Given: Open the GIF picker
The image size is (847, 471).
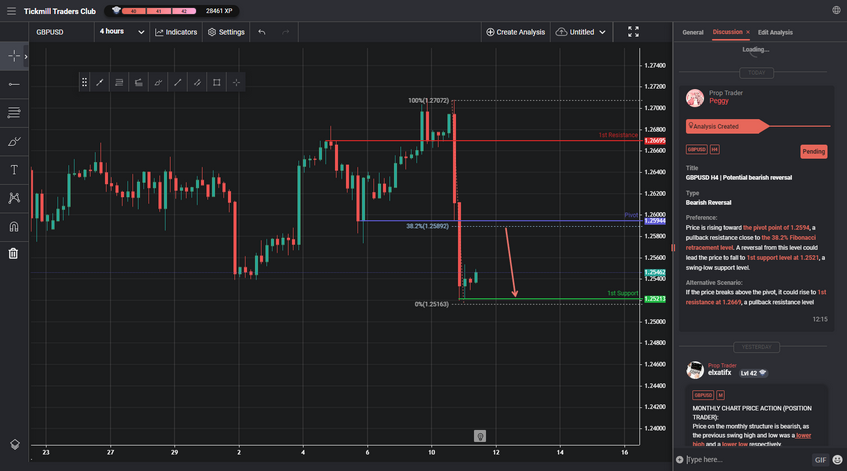Looking at the screenshot, I should (x=820, y=460).
